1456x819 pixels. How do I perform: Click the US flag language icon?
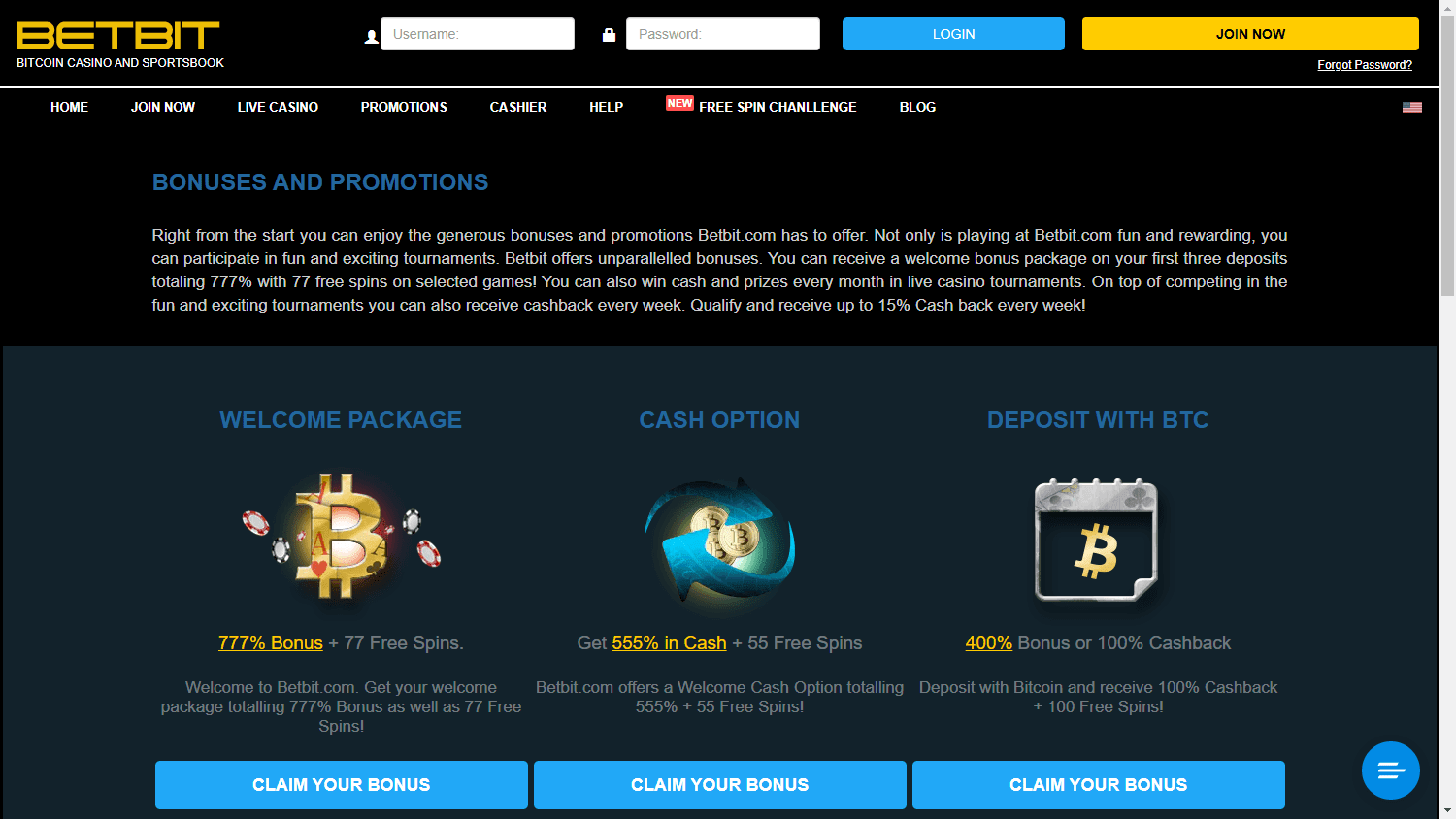pyautogui.click(x=1412, y=107)
